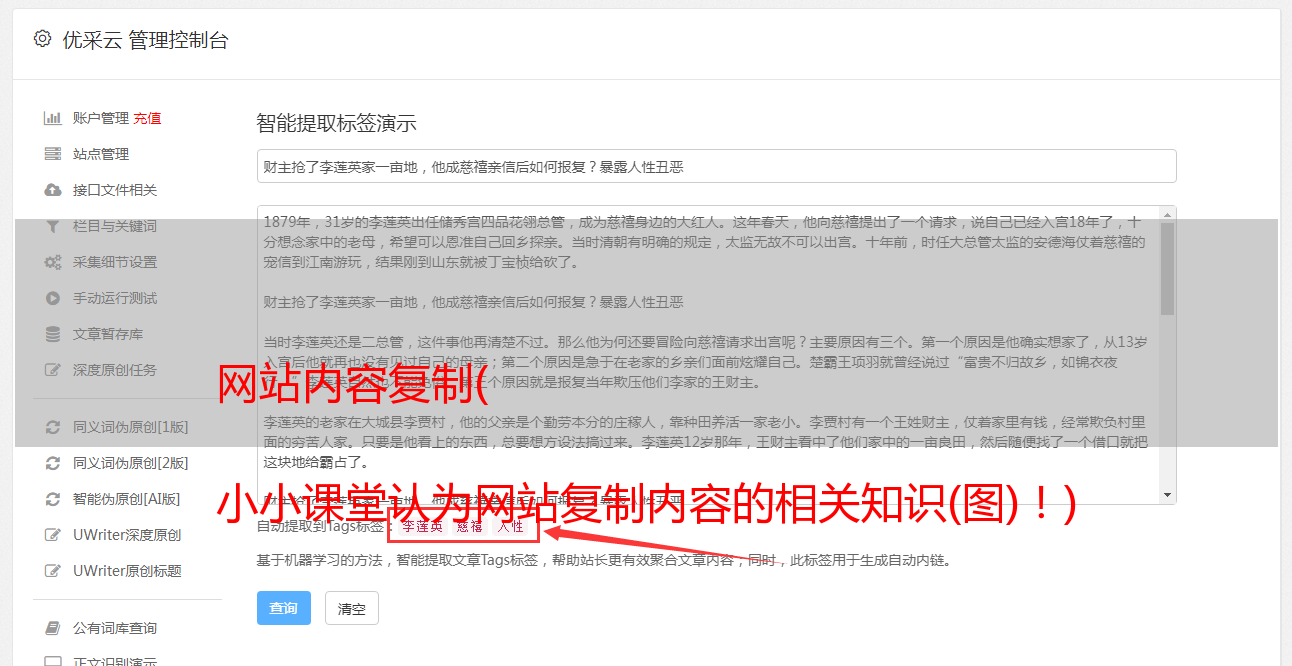This screenshot has height=666, width=1292.
Task: Open the UWriter原创标题 sidebar item
Action: [126, 571]
